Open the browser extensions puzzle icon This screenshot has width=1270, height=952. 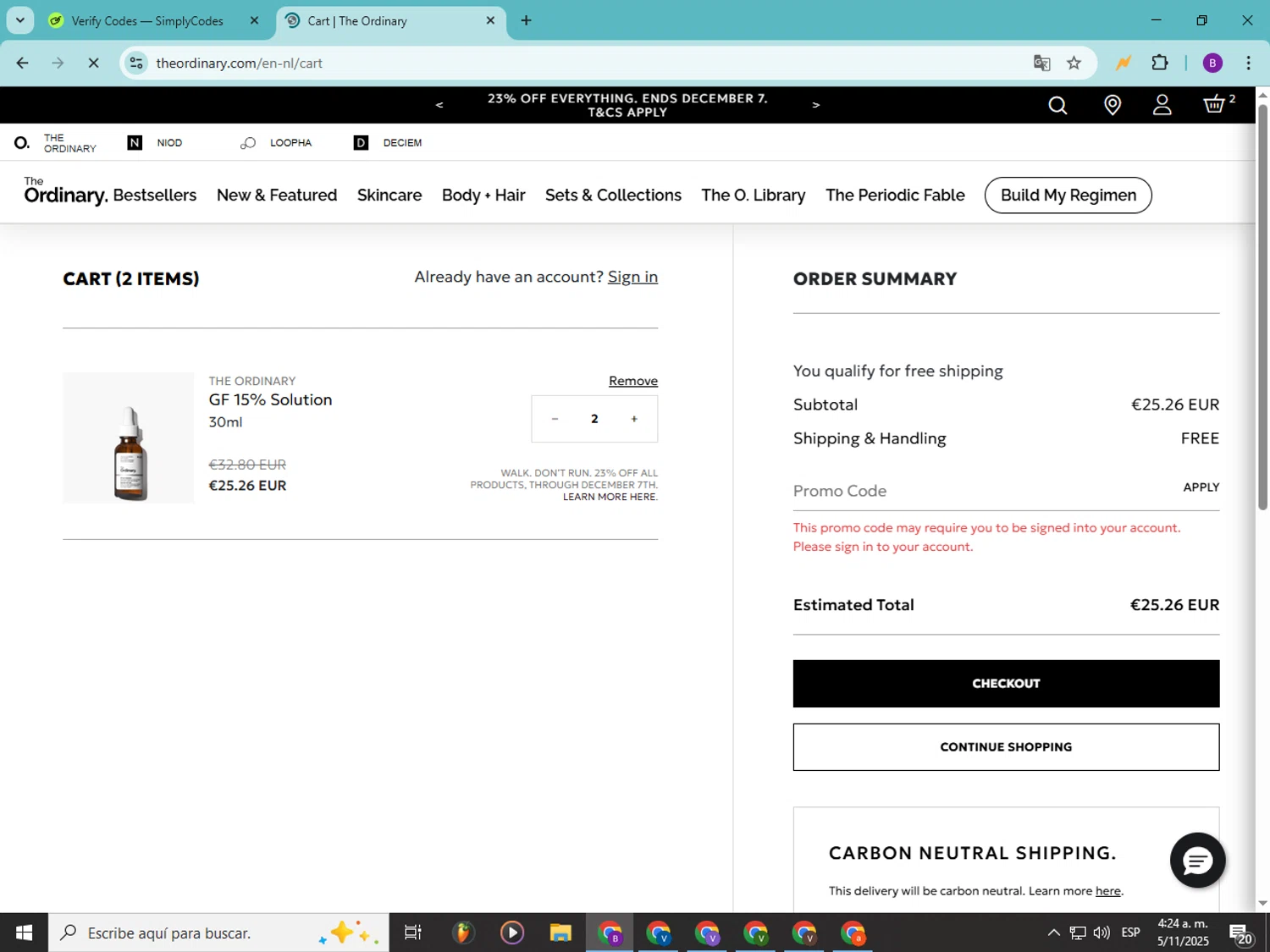point(1160,63)
